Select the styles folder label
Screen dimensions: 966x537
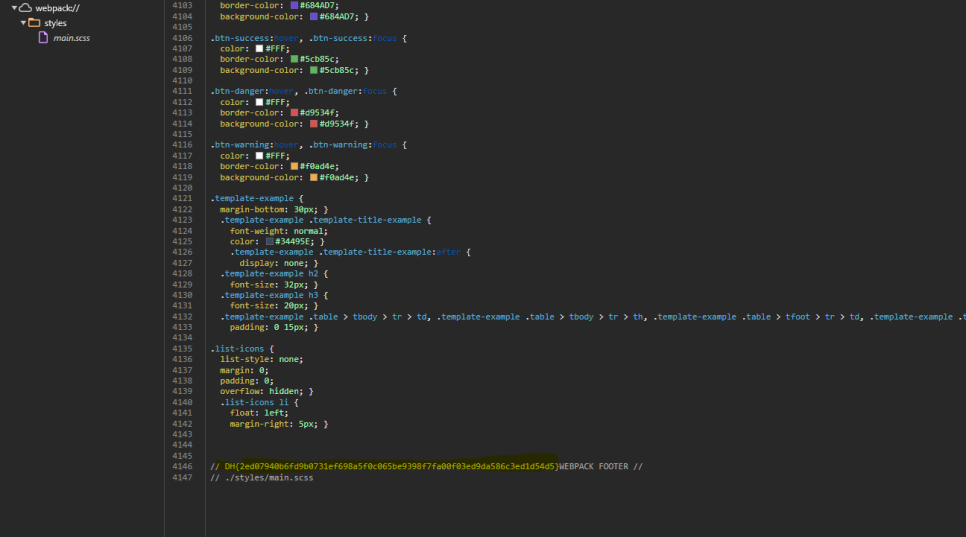[x=55, y=23]
